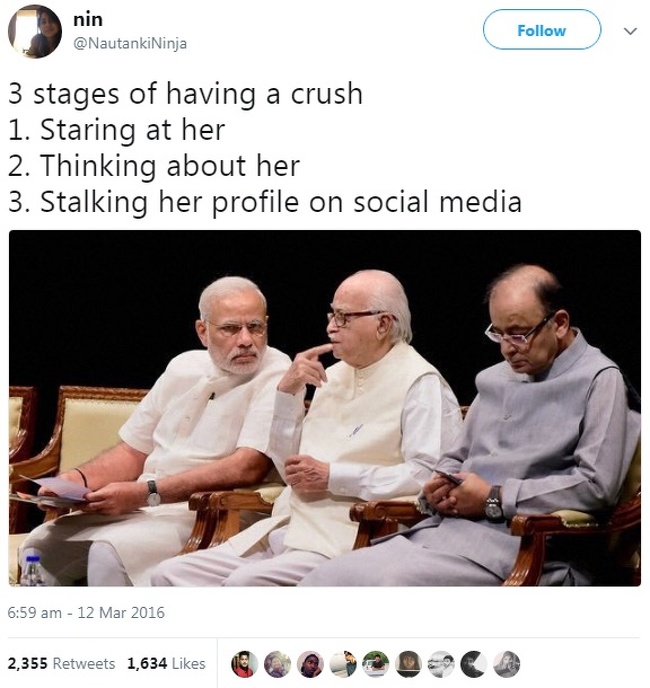Open the sixth liker avatar
The height and width of the screenshot is (688, 650).
tap(409, 664)
